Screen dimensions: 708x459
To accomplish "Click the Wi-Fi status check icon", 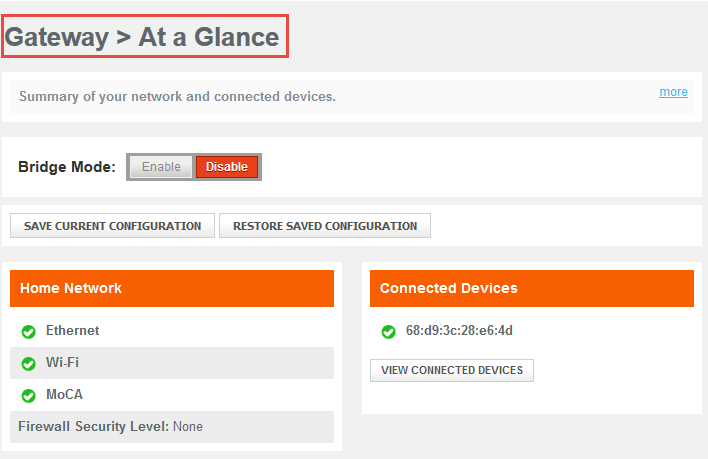I will pos(28,363).
